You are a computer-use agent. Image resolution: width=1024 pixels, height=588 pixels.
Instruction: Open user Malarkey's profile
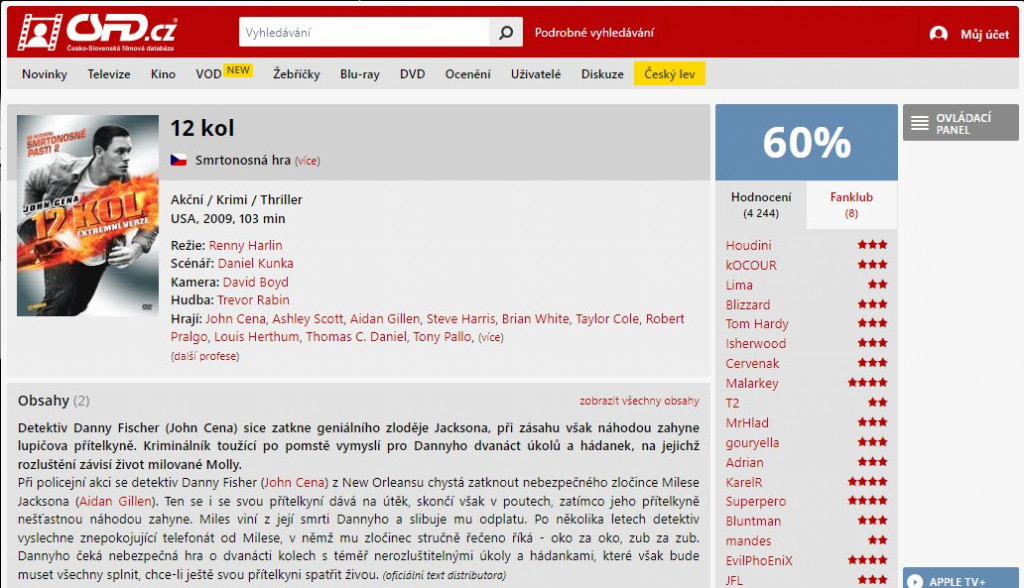pos(752,384)
